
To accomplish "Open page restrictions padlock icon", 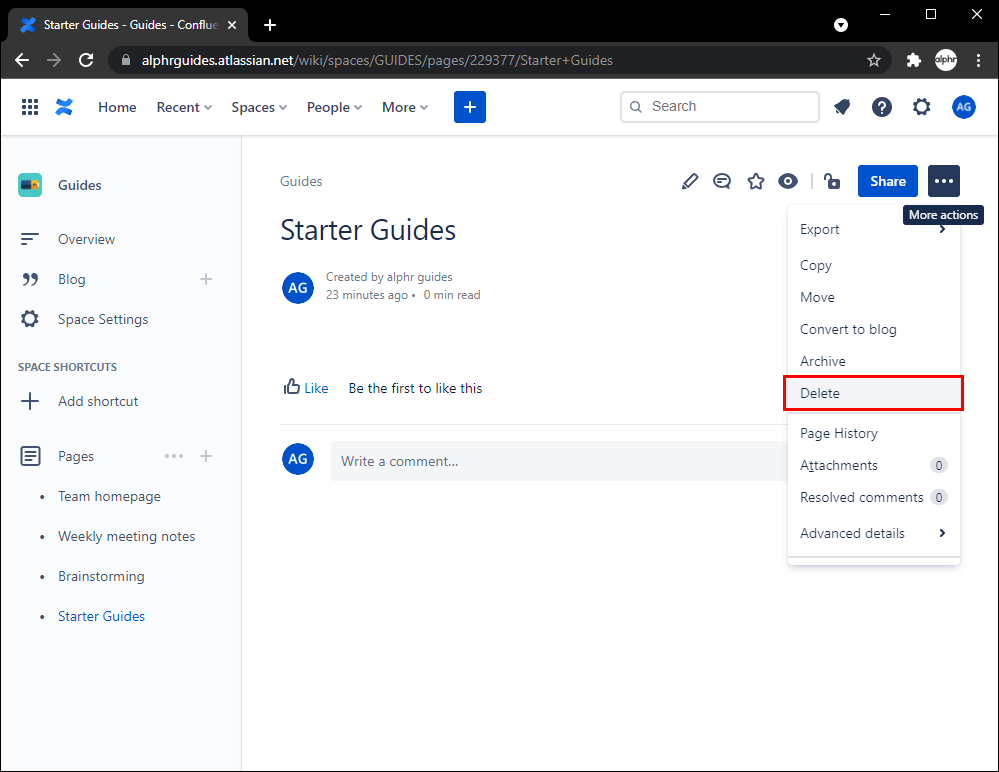I will tap(831, 181).
